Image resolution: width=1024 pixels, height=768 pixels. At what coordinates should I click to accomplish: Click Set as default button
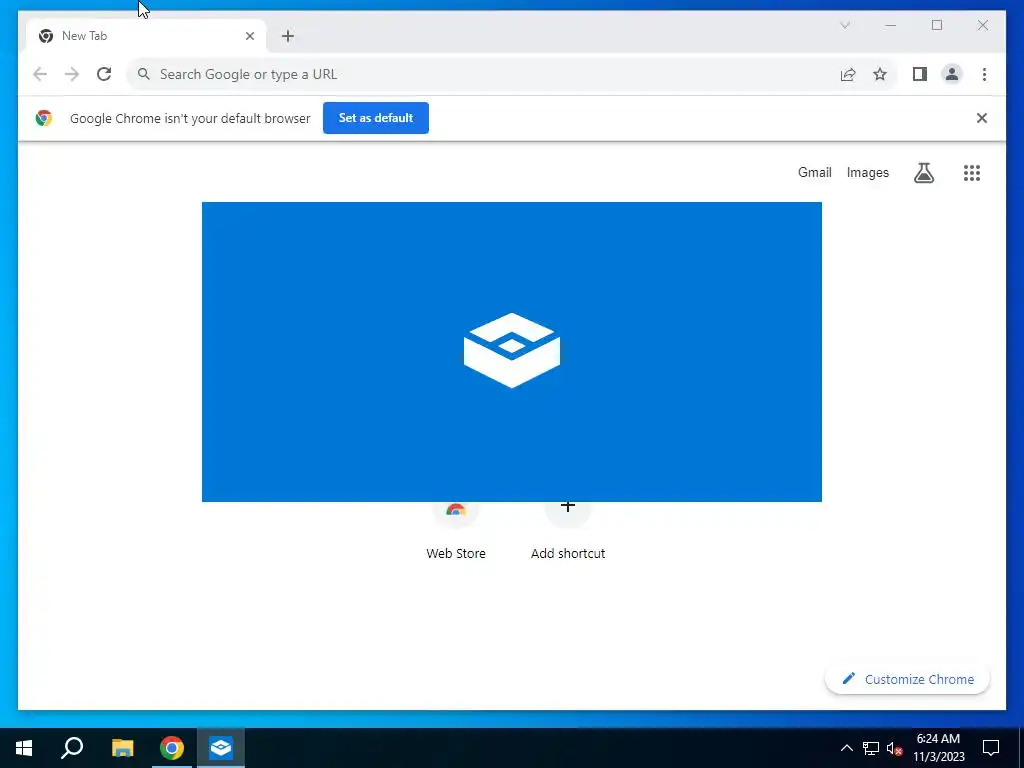coord(376,118)
